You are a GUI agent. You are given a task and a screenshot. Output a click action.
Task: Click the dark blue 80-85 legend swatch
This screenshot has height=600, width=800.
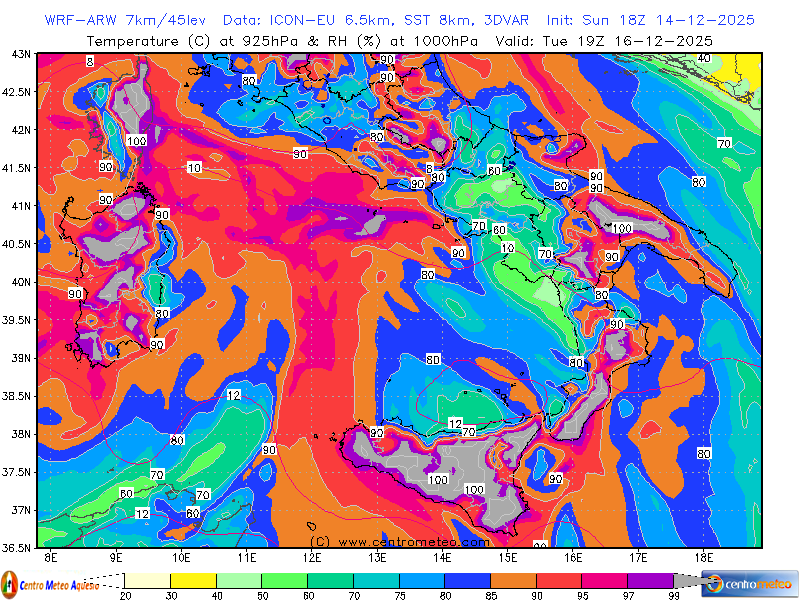466,580
